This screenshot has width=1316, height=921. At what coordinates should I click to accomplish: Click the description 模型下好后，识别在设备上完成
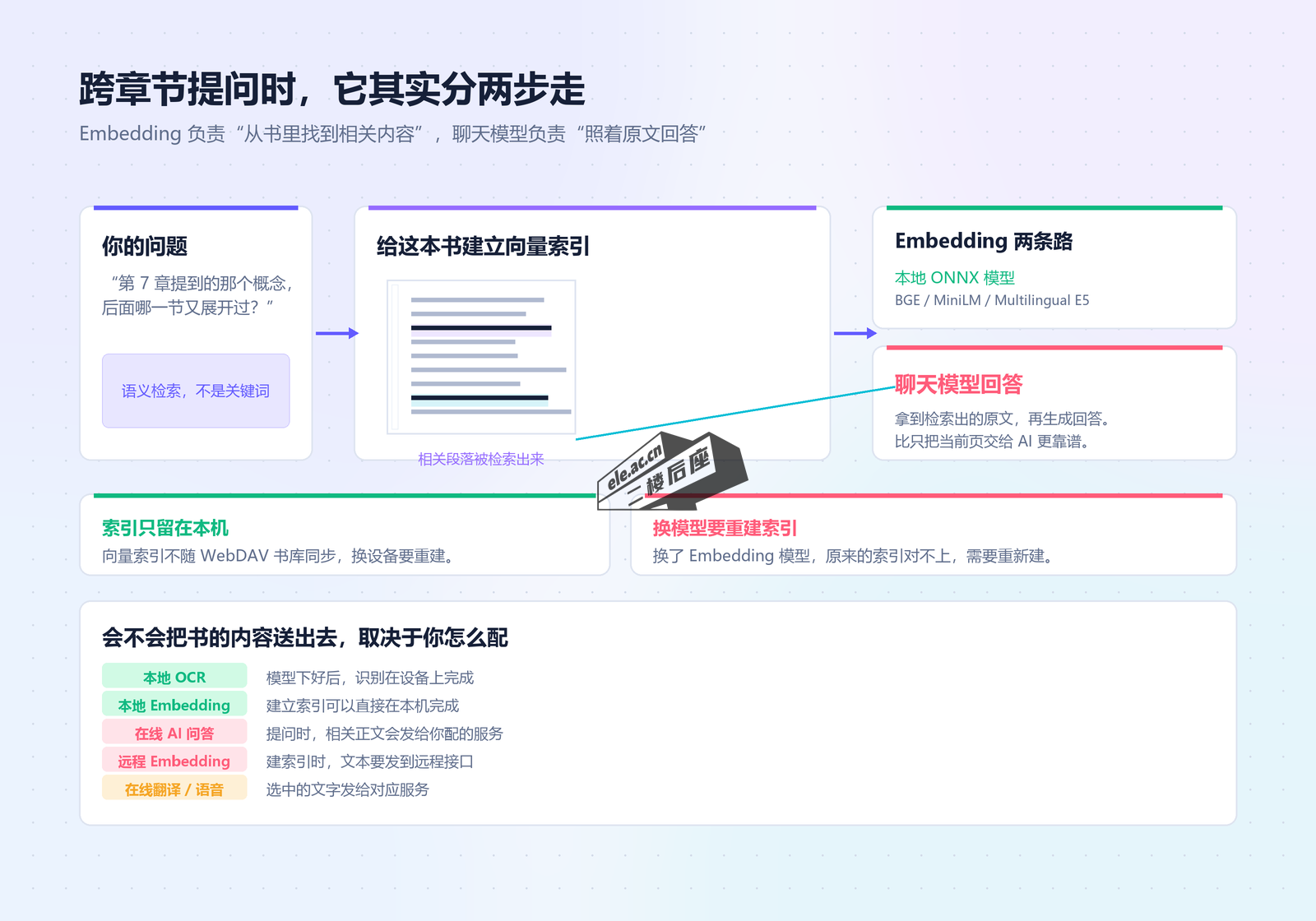[370, 678]
